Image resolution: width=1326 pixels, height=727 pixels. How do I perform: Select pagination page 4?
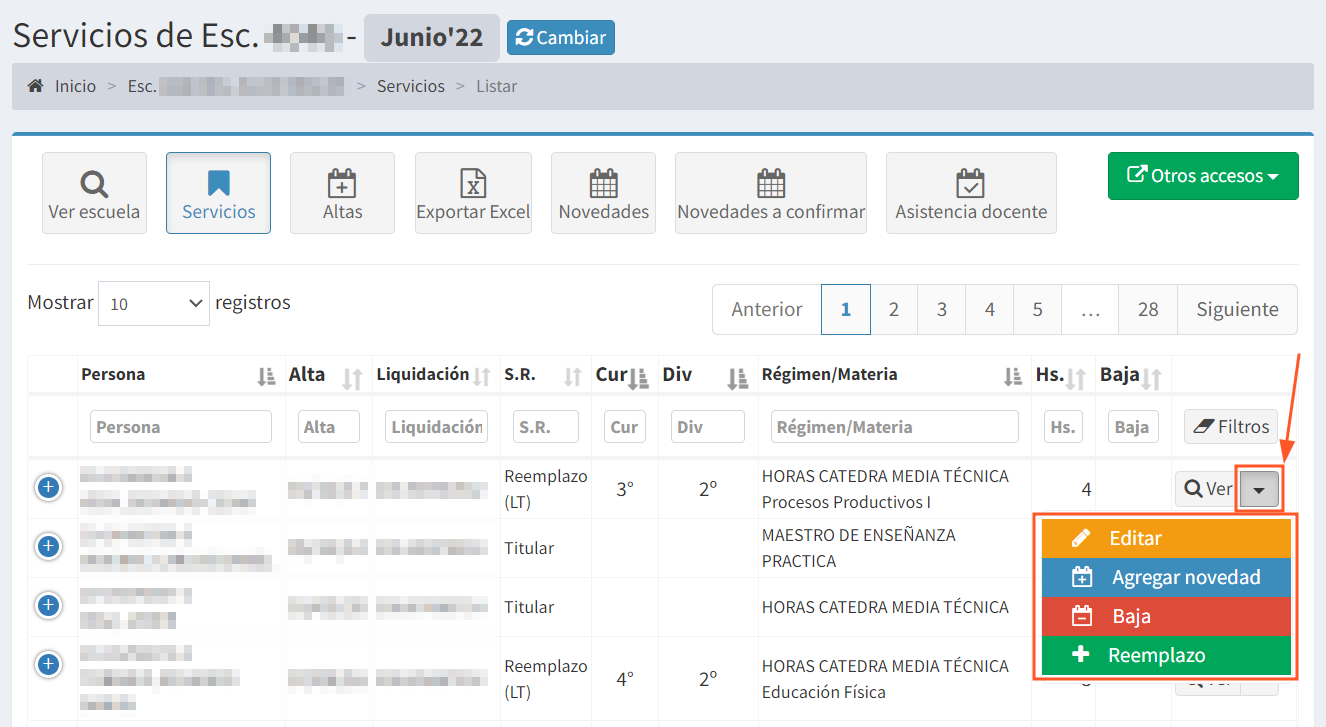pos(990,309)
